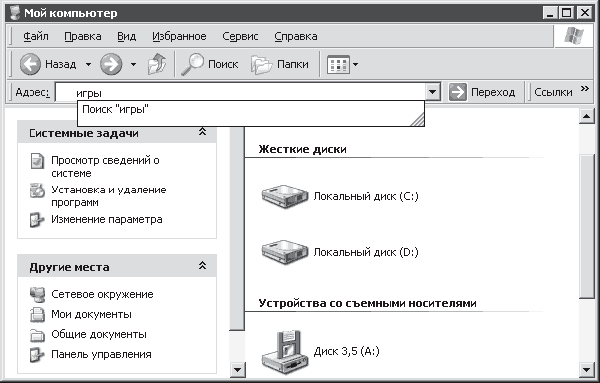
Task: Click Установка и удаление программ link
Action: 109,196
